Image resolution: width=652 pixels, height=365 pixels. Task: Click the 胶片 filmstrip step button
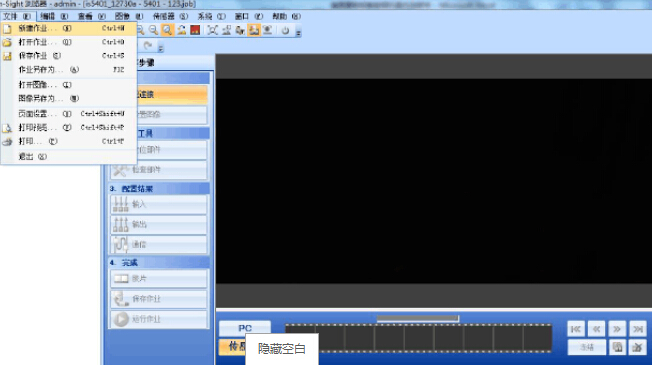point(158,279)
